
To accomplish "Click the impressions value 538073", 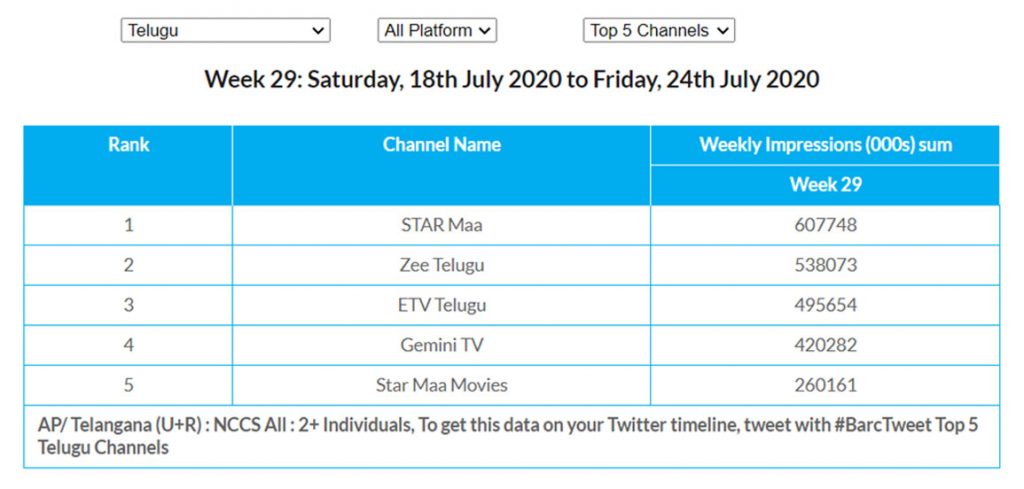I will (825, 265).
